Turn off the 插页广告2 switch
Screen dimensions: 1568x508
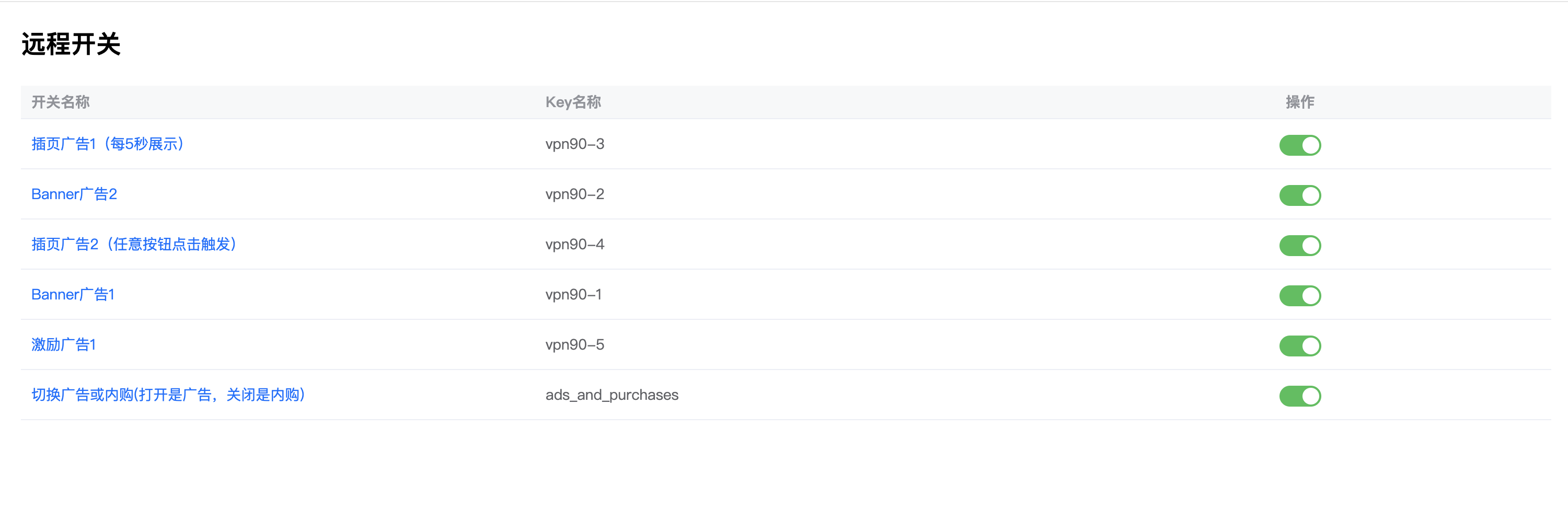(x=1299, y=246)
